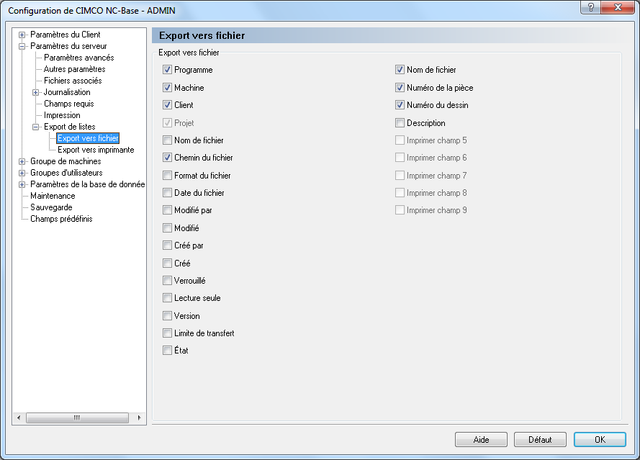Select the Paramètres du serveur label
This screenshot has width=640, height=460.
69,46
